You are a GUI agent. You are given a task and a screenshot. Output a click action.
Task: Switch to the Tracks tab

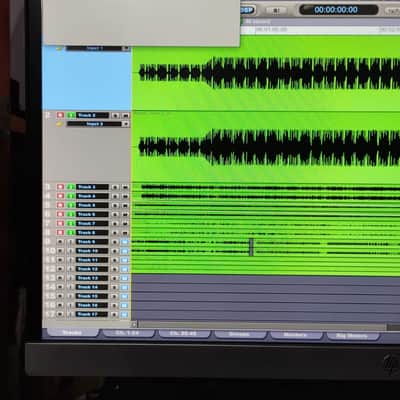[72, 333]
